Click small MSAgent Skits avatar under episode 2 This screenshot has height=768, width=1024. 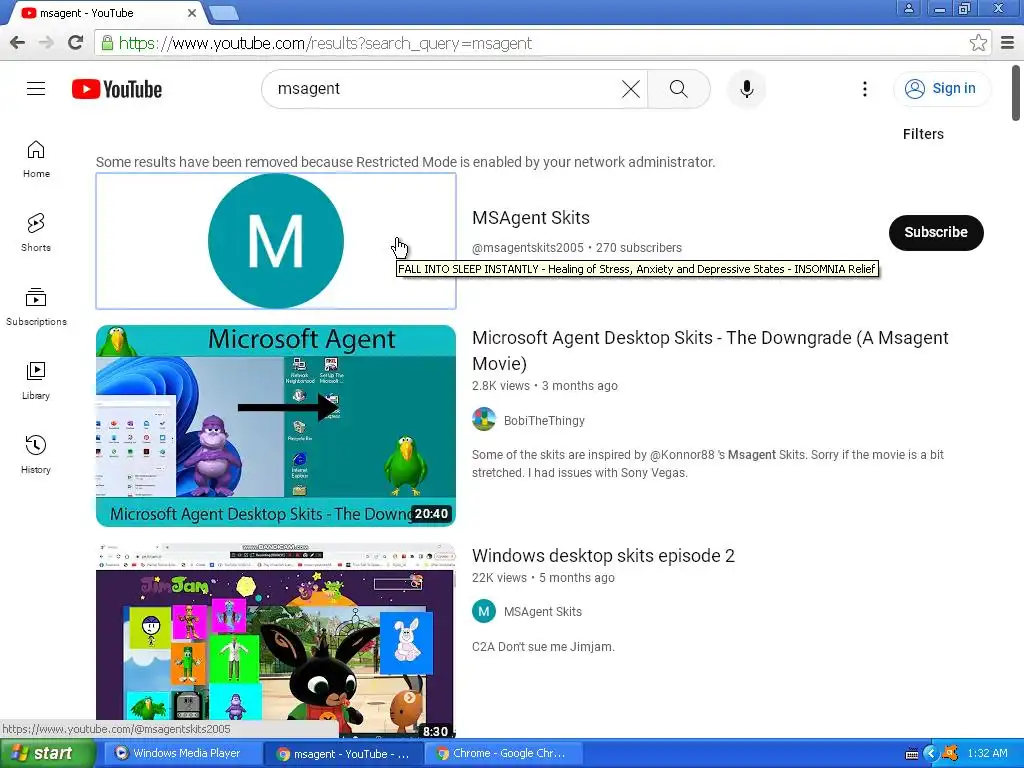pyautogui.click(x=484, y=611)
